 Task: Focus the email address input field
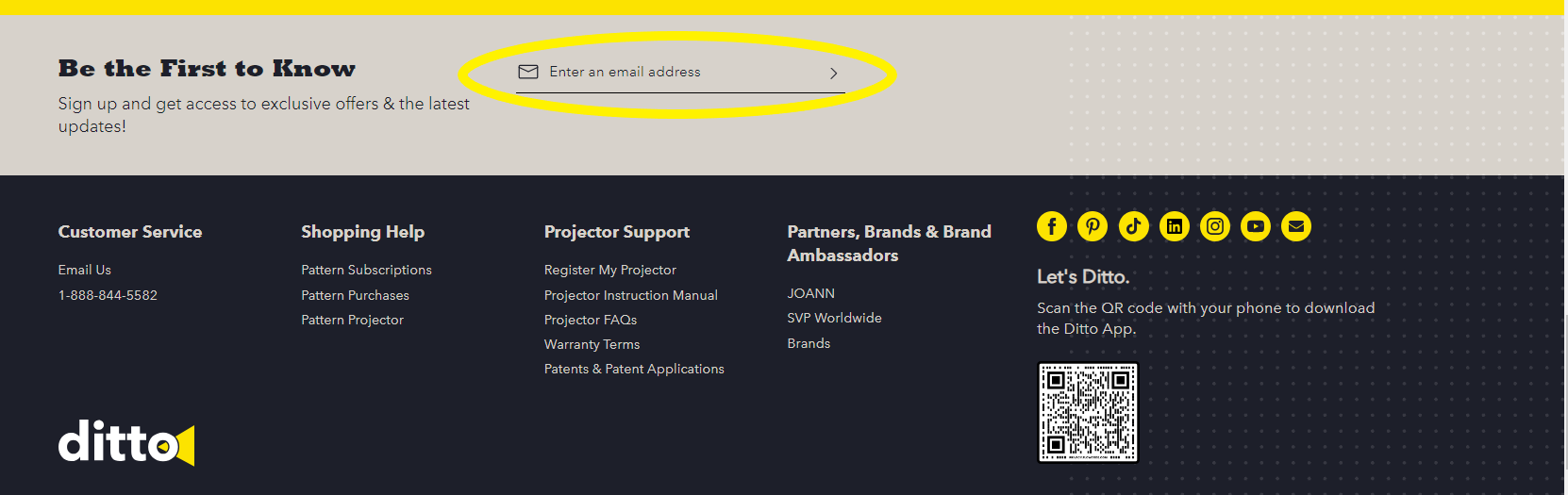(x=679, y=72)
